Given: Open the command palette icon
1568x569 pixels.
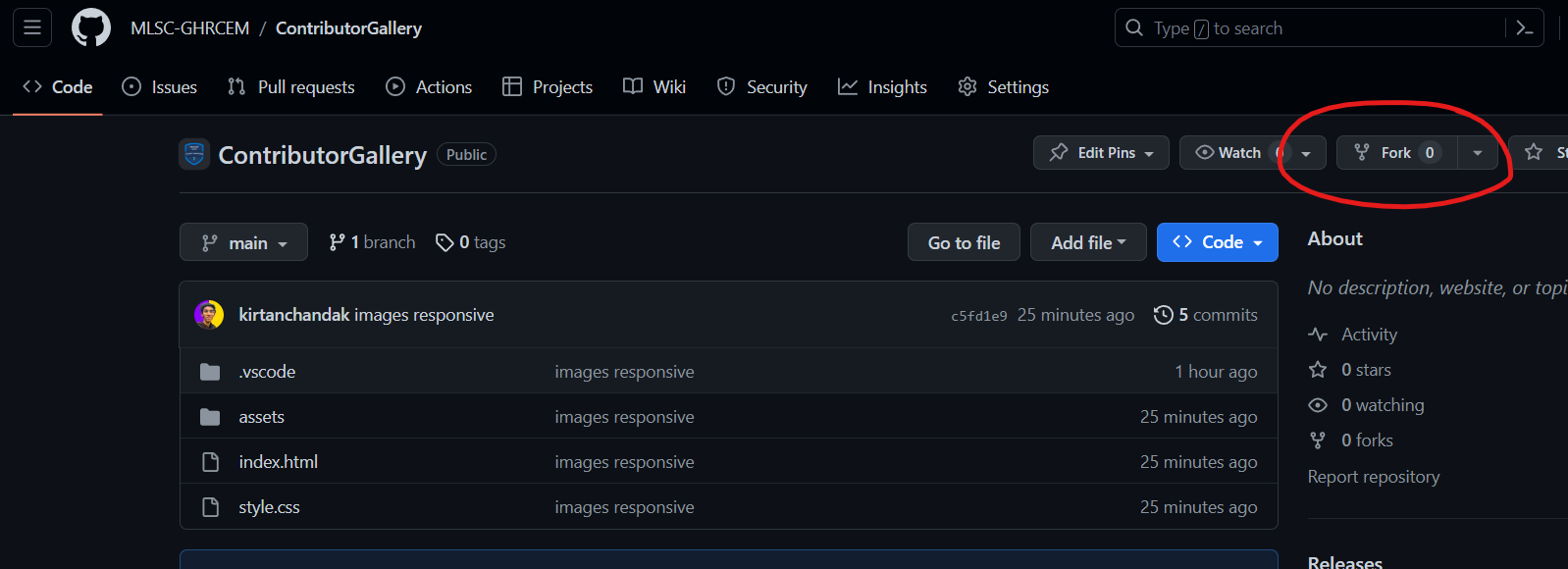Looking at the screenshot, I should [1524, 28].
